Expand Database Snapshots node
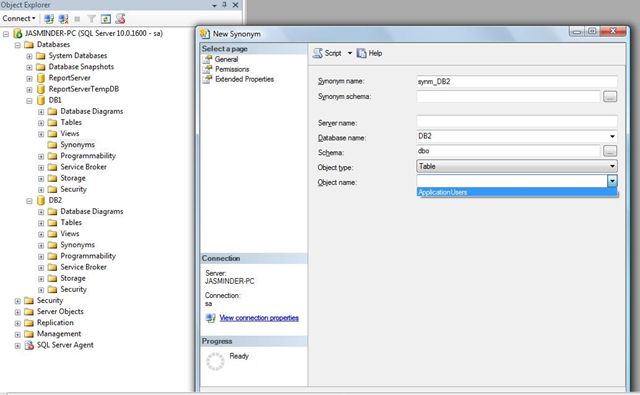Image resolution: width=640 pixels, height=395 pixels. tap(29, 67)
